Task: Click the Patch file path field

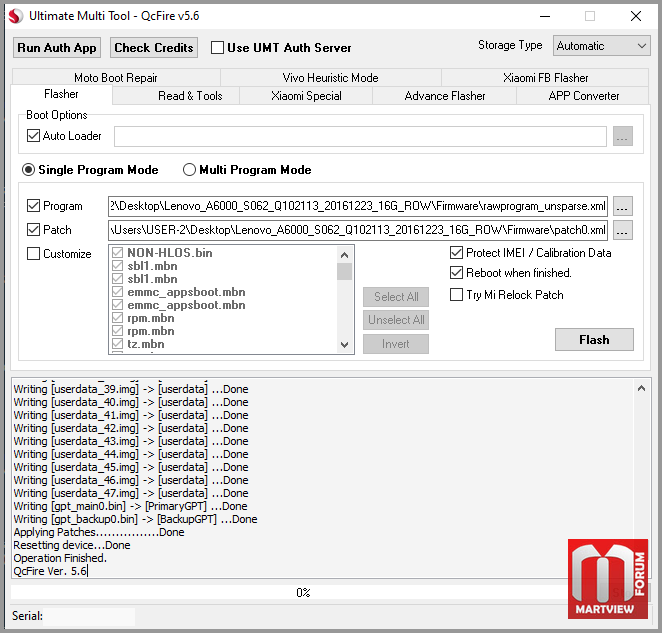Action: point(358,230)
